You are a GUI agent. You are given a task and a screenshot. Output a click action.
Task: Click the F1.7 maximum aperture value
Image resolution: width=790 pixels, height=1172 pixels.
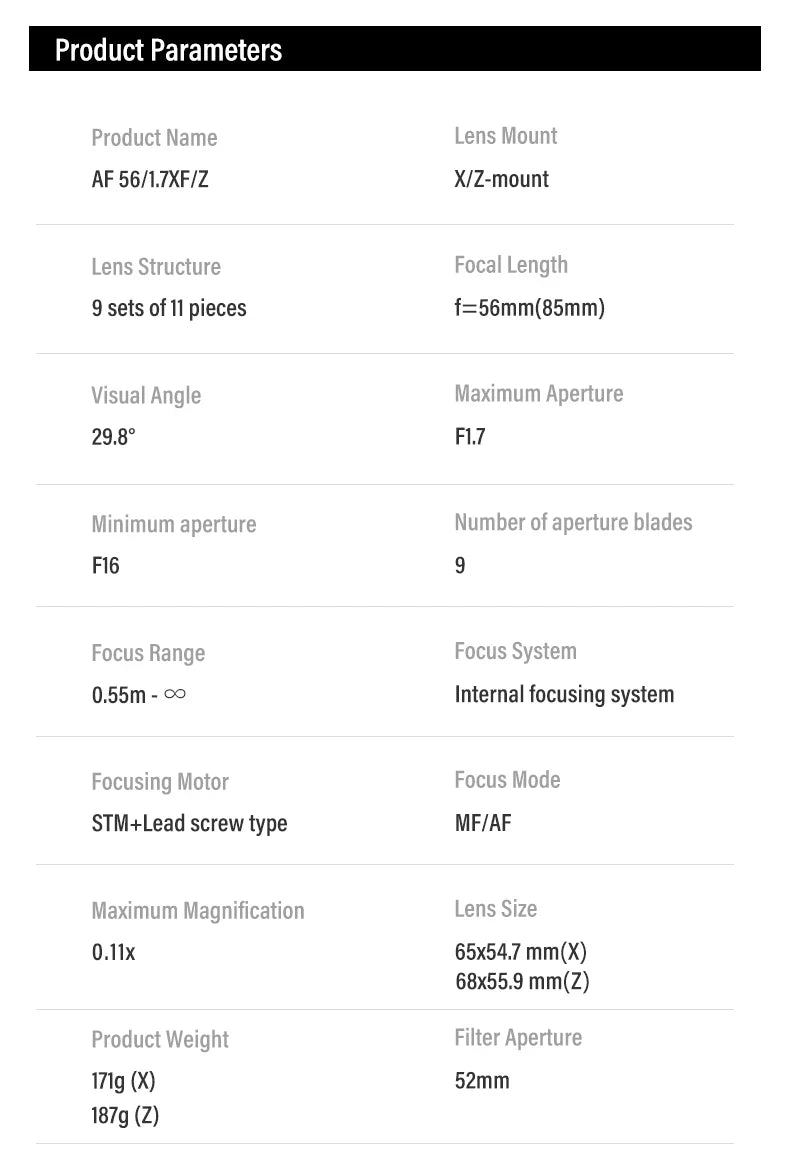(469, 437)
